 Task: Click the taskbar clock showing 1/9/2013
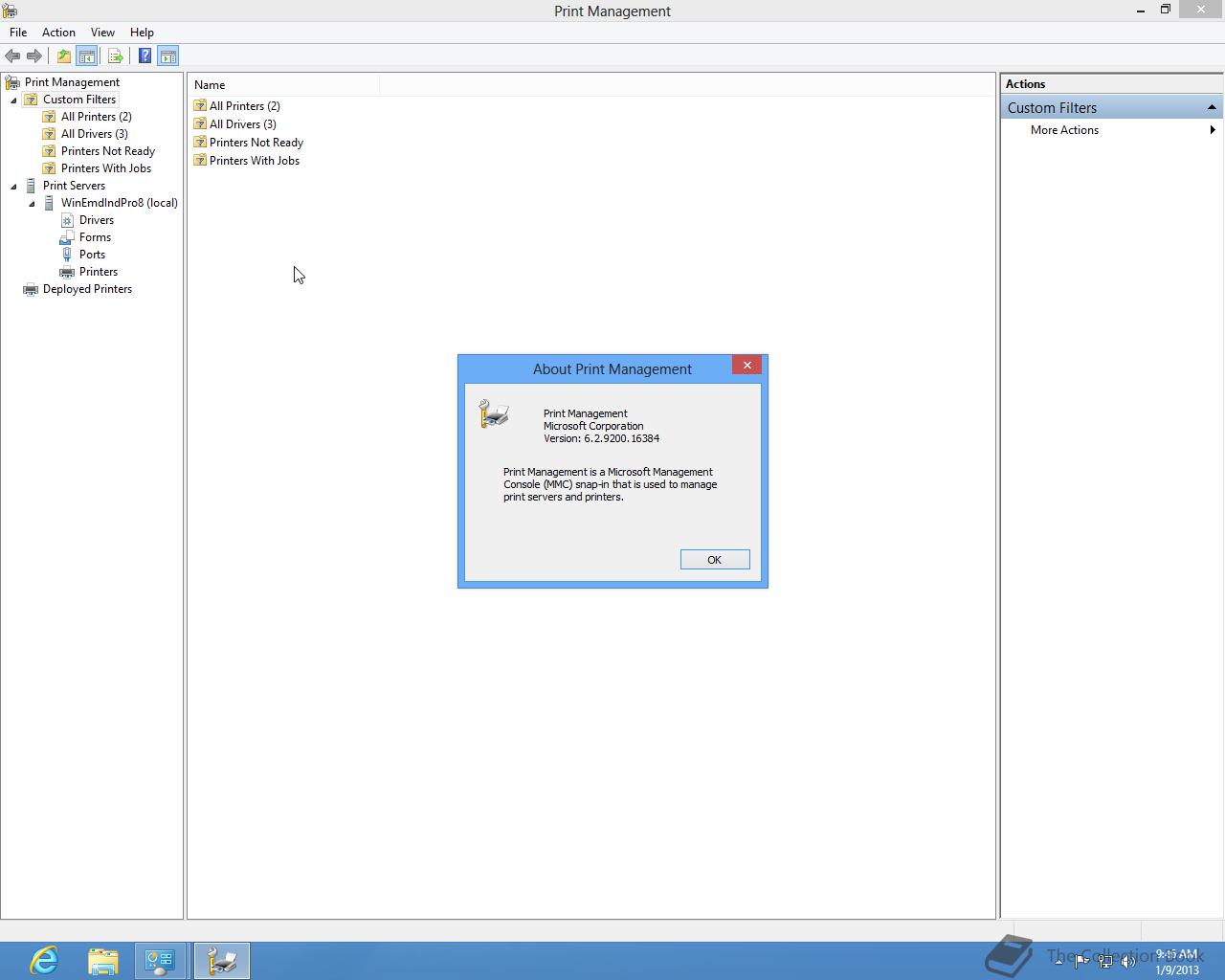pyautogui.click(x=1176, y=962)
